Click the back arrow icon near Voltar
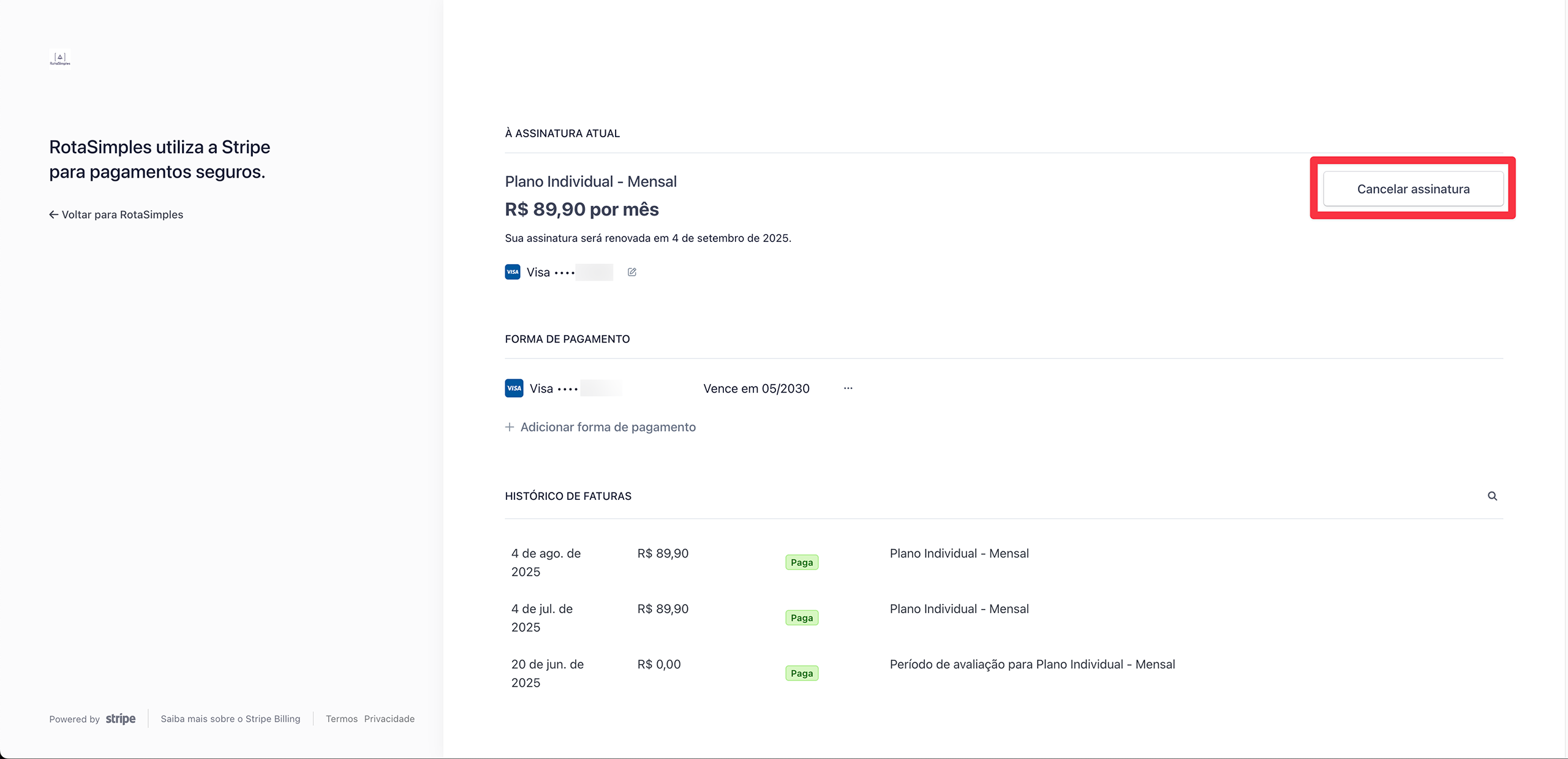 [54, 214]
